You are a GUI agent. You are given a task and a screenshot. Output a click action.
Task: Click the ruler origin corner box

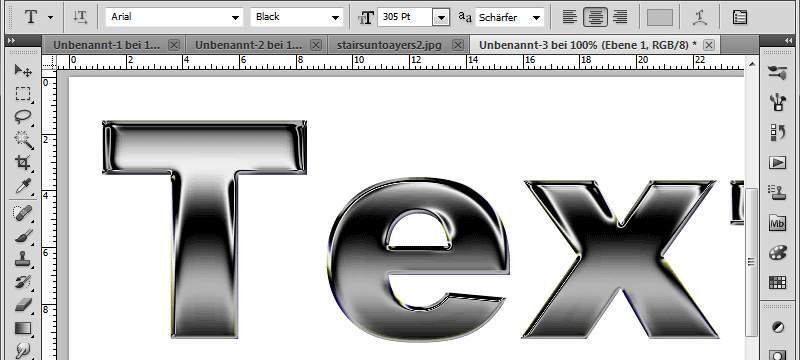pyautogui.click(x=49, y=63)
